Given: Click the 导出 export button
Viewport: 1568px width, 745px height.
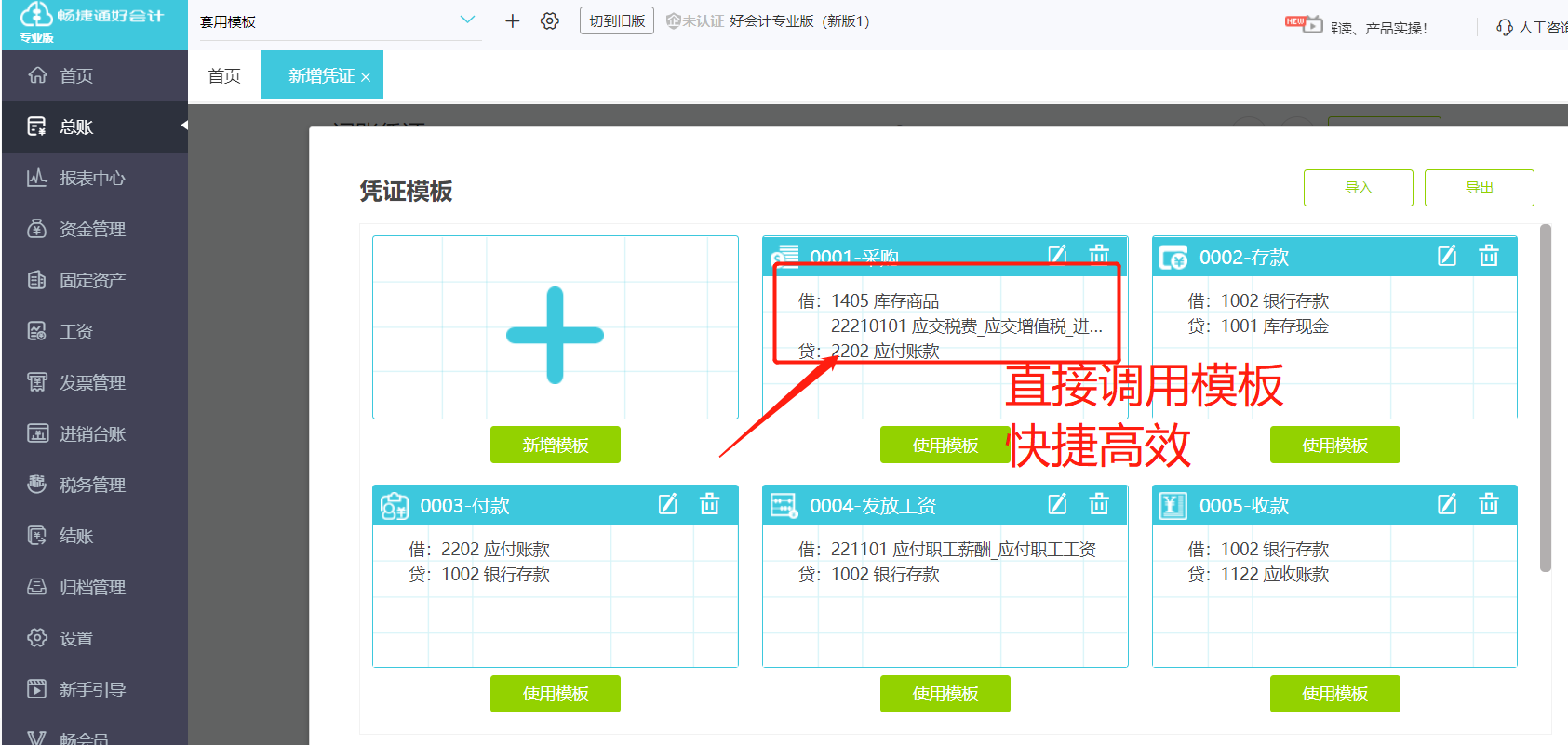Looking at the screenshot, I should pyautogui.click(x=1480, y=188).
